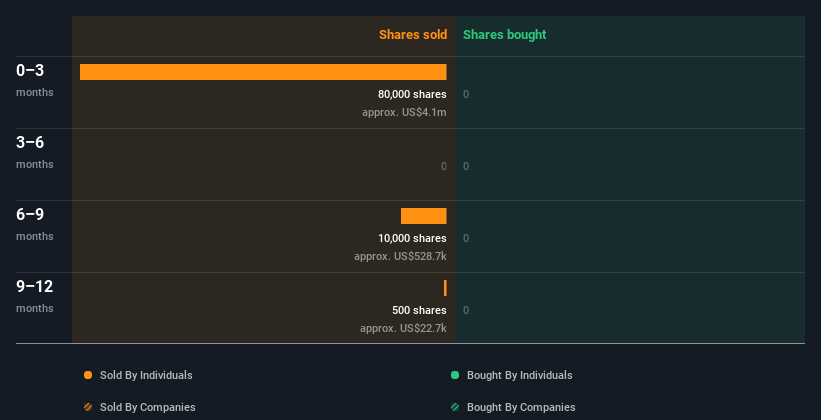Image resolution: width=821 pixels, height=420 pixels.
Task: Click the Shares bought column header
Action: 504,35
